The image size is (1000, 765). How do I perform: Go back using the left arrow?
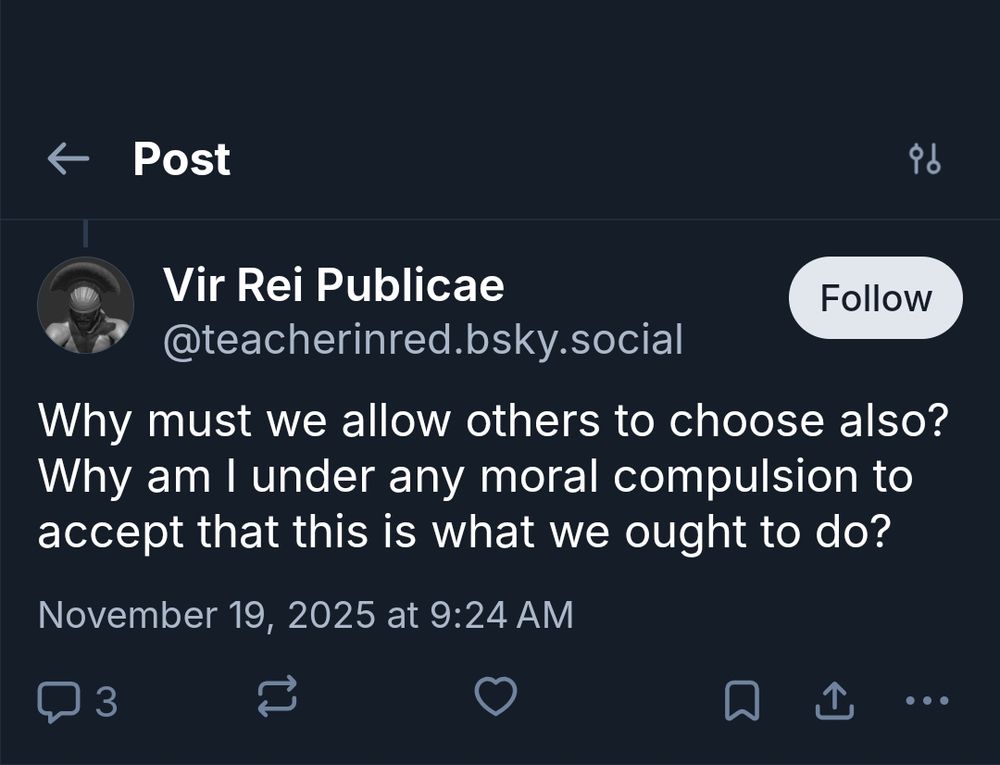coord(68,158)
